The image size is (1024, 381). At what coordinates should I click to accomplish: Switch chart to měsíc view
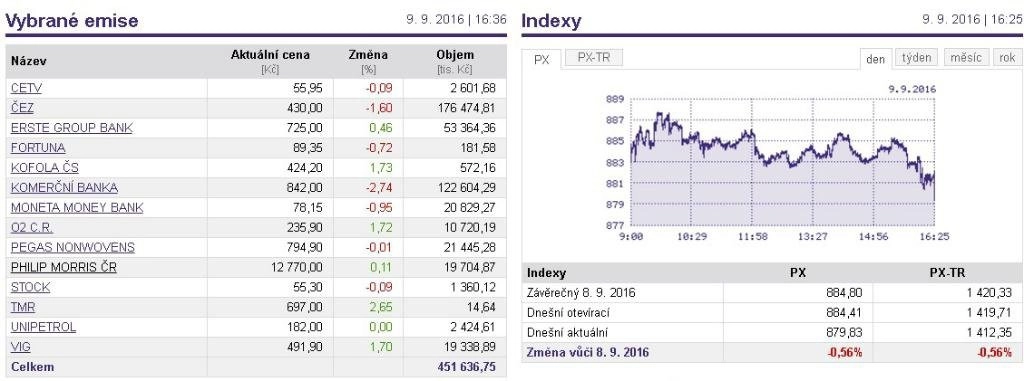(x=966, y=58)
